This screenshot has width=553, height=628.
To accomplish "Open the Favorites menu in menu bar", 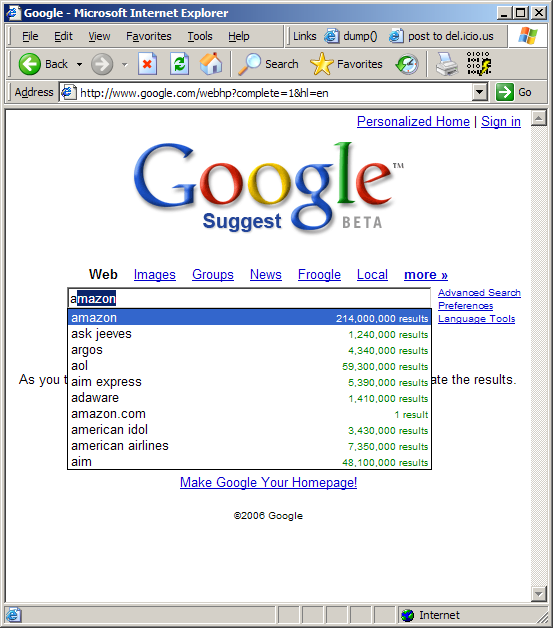I will pyautogui.click(x=149, y=36).
